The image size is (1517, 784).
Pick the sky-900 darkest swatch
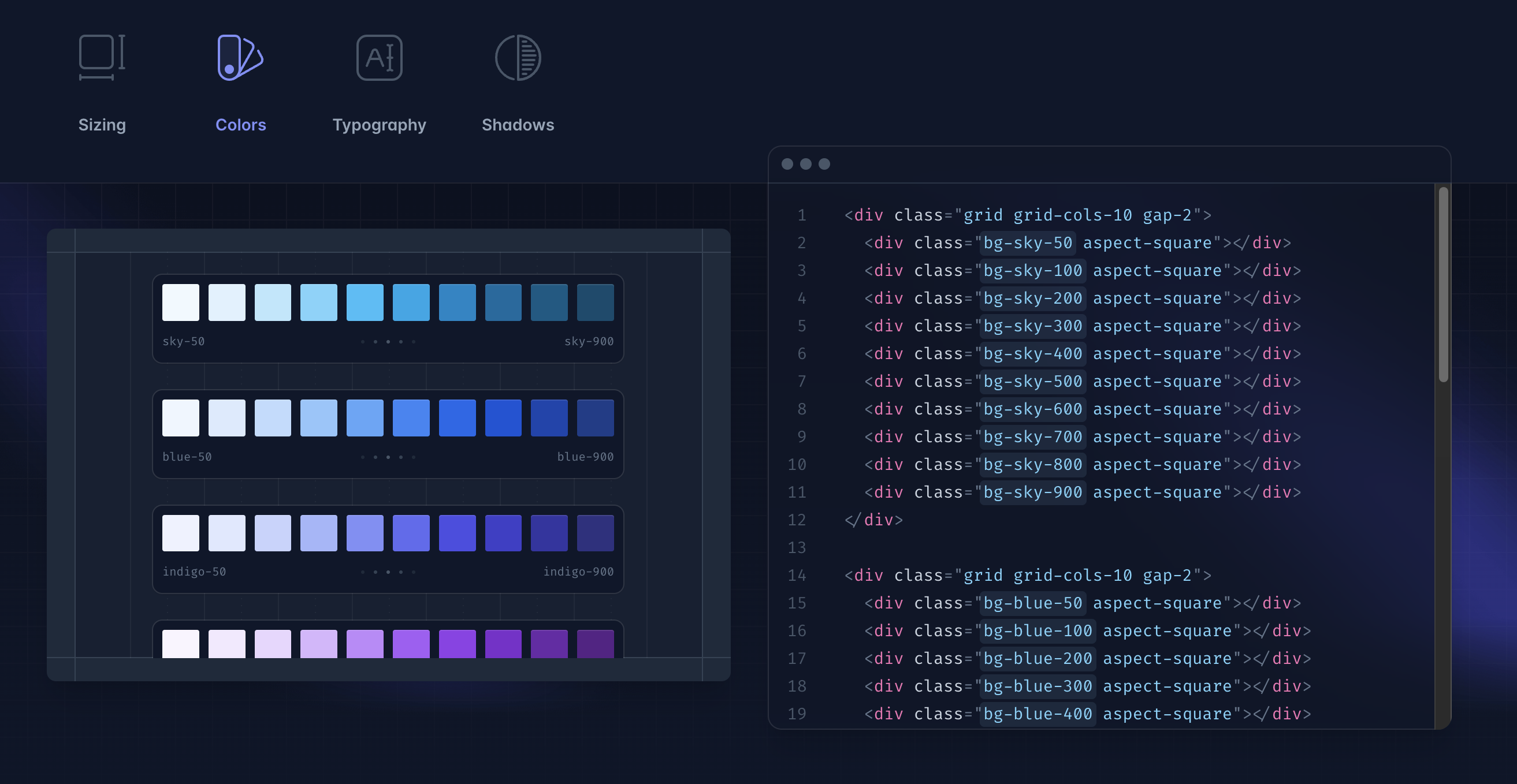595,303
